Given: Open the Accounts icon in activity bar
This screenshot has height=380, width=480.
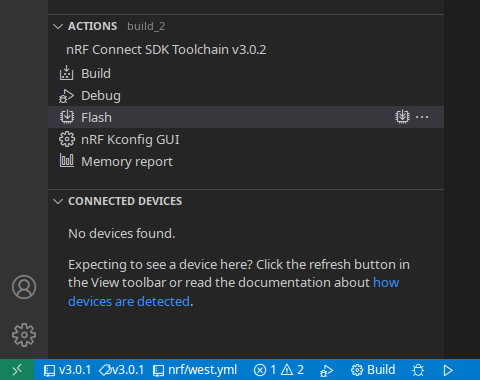Looking at the screenshot, I should pyautogui.click(x=24, y=287).
